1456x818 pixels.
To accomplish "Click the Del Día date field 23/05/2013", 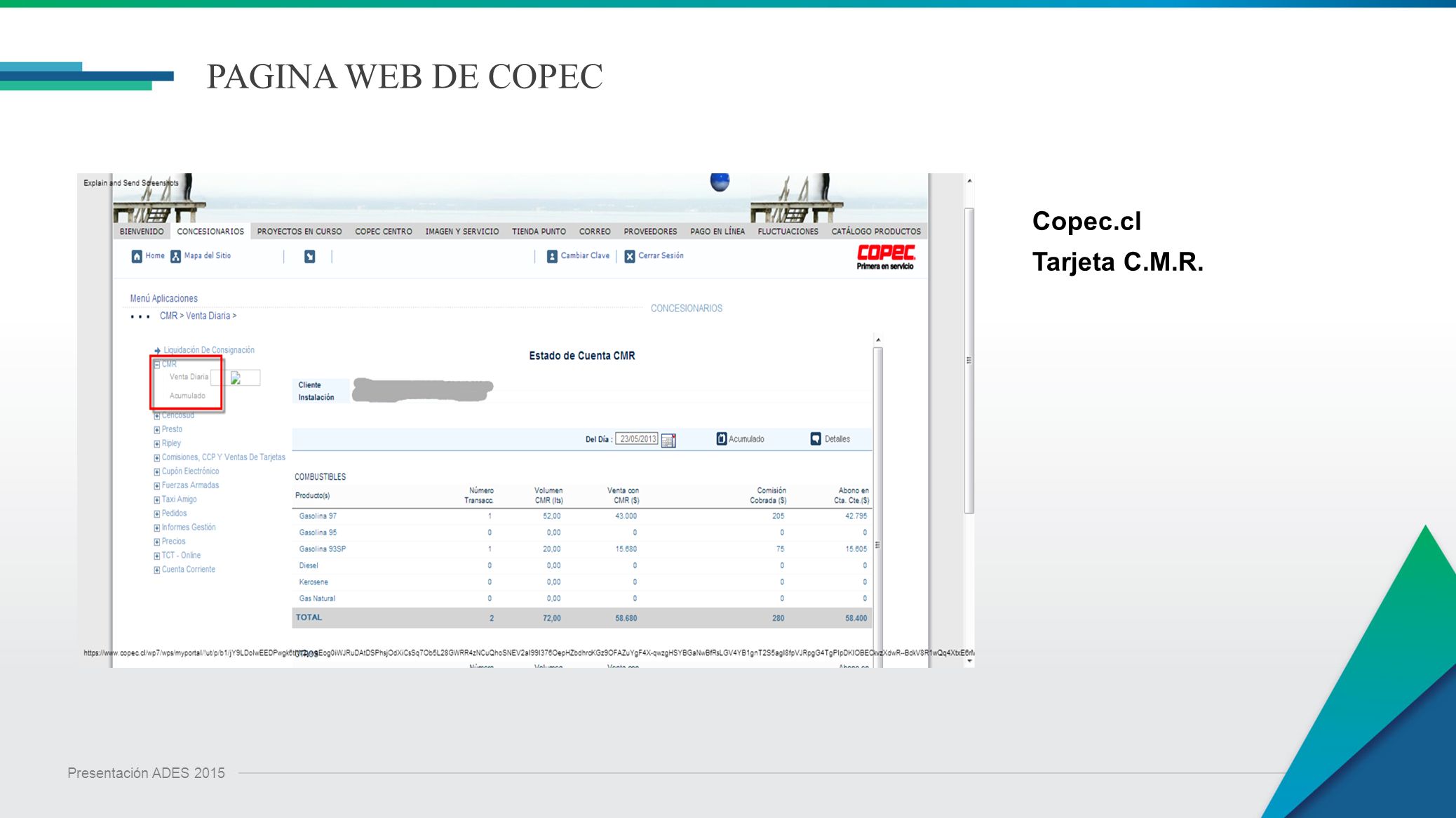I will pos(638,439).
